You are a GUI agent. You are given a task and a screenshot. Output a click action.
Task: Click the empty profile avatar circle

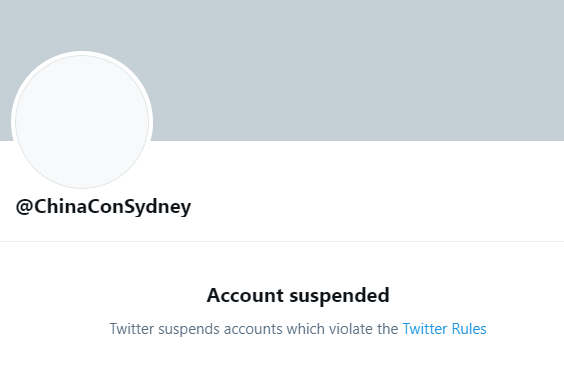pos(82,122)
